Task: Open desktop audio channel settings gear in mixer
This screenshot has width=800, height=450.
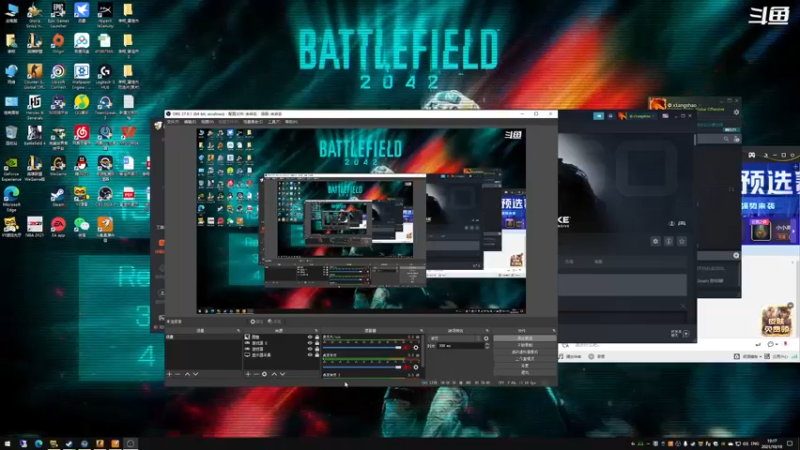Action: click(416, 367)
